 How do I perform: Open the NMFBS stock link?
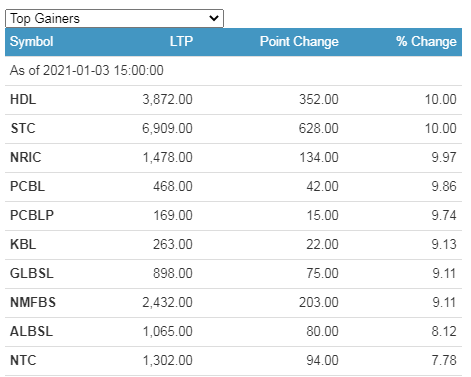33,302
